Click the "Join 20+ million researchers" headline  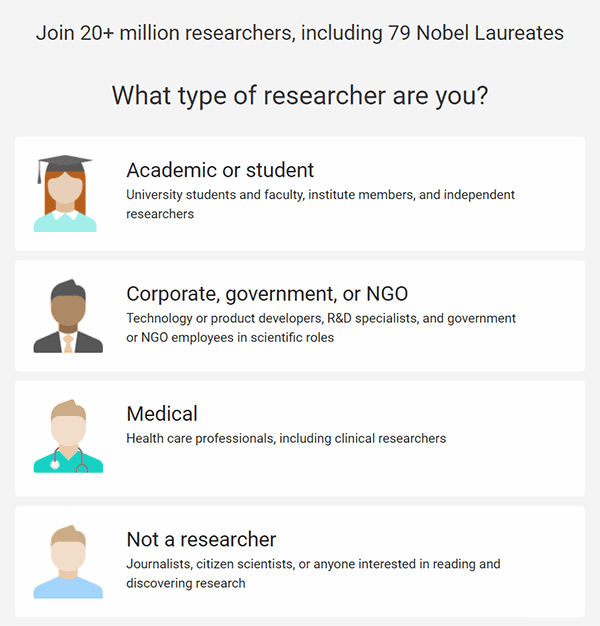300,33
